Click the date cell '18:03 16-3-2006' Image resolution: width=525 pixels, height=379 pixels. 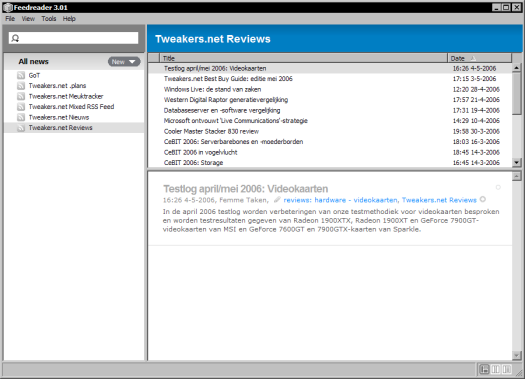(x=476, y=142)
